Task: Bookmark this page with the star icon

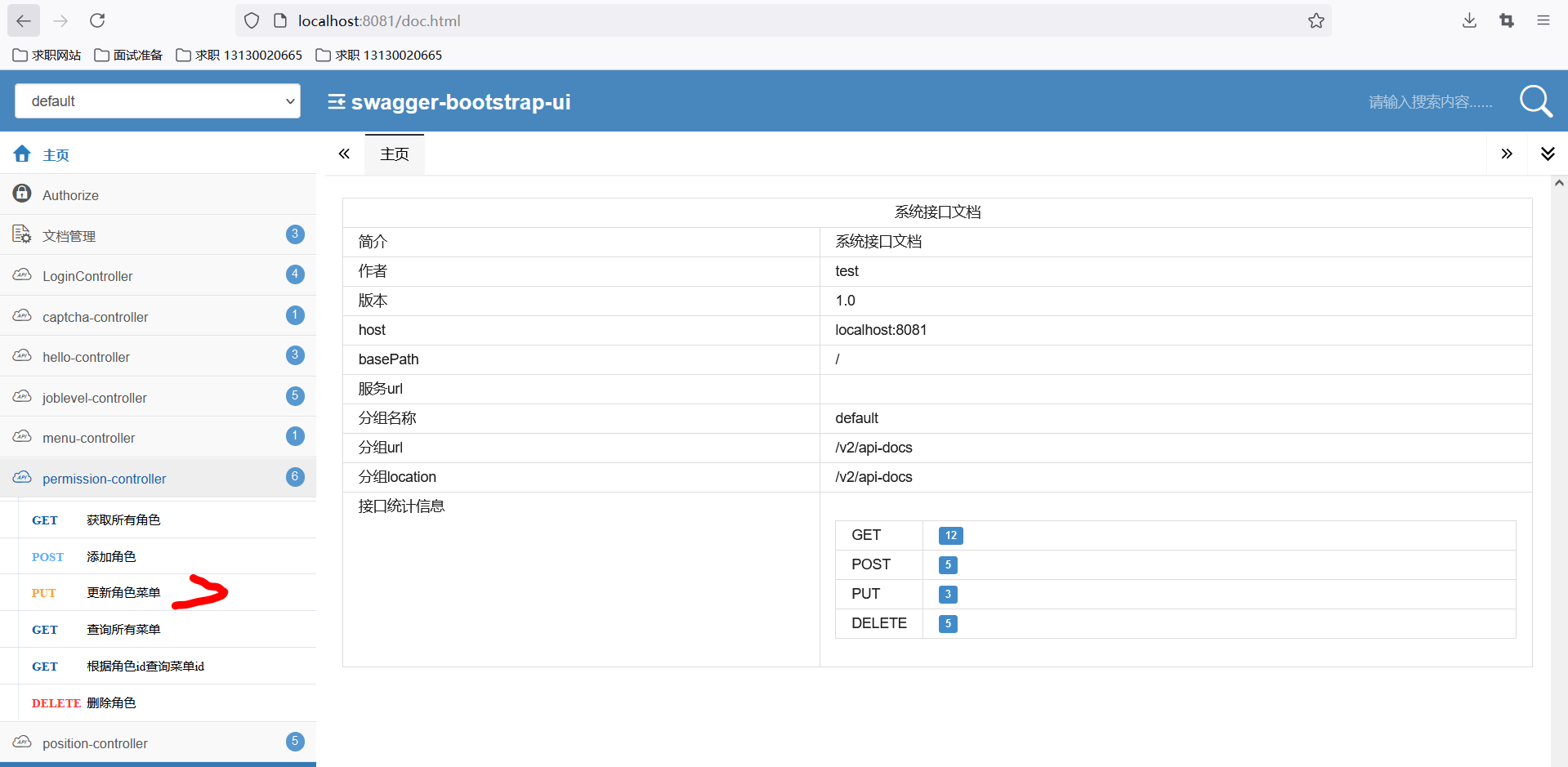Action: 1316,20
